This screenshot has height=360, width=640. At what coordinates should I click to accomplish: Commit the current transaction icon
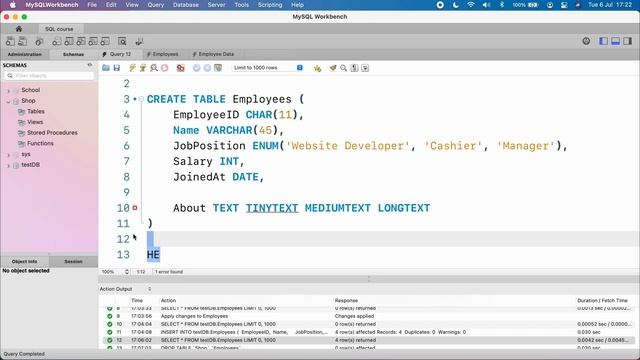click(197, 68)
